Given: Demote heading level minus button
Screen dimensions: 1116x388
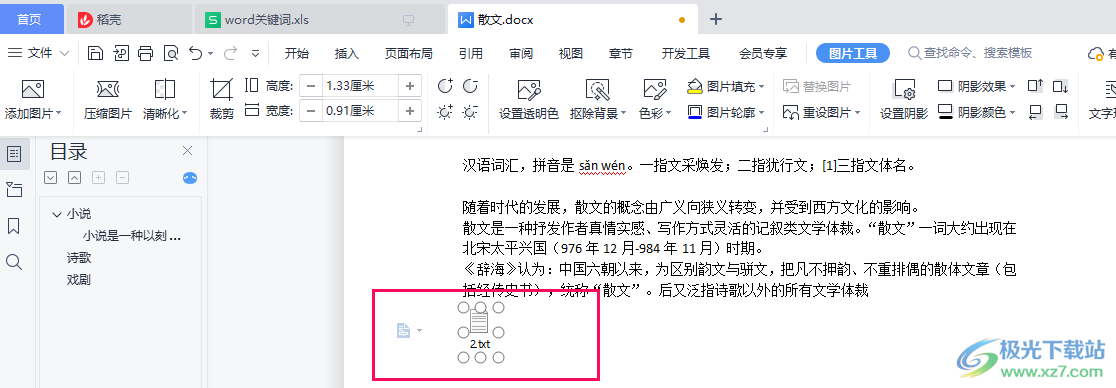Looking at the screenshot, I should point(123,177).
